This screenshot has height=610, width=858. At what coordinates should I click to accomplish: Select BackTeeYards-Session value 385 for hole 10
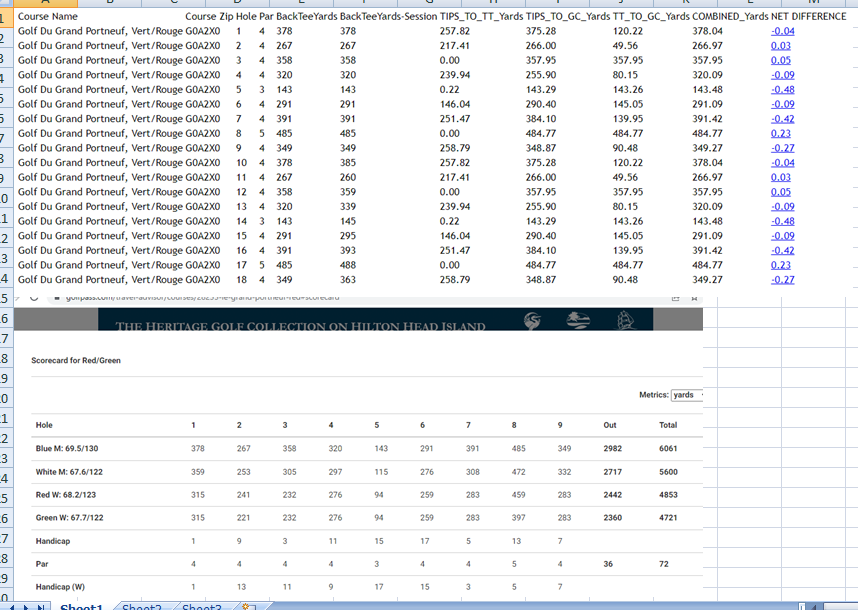pos(348,163)
